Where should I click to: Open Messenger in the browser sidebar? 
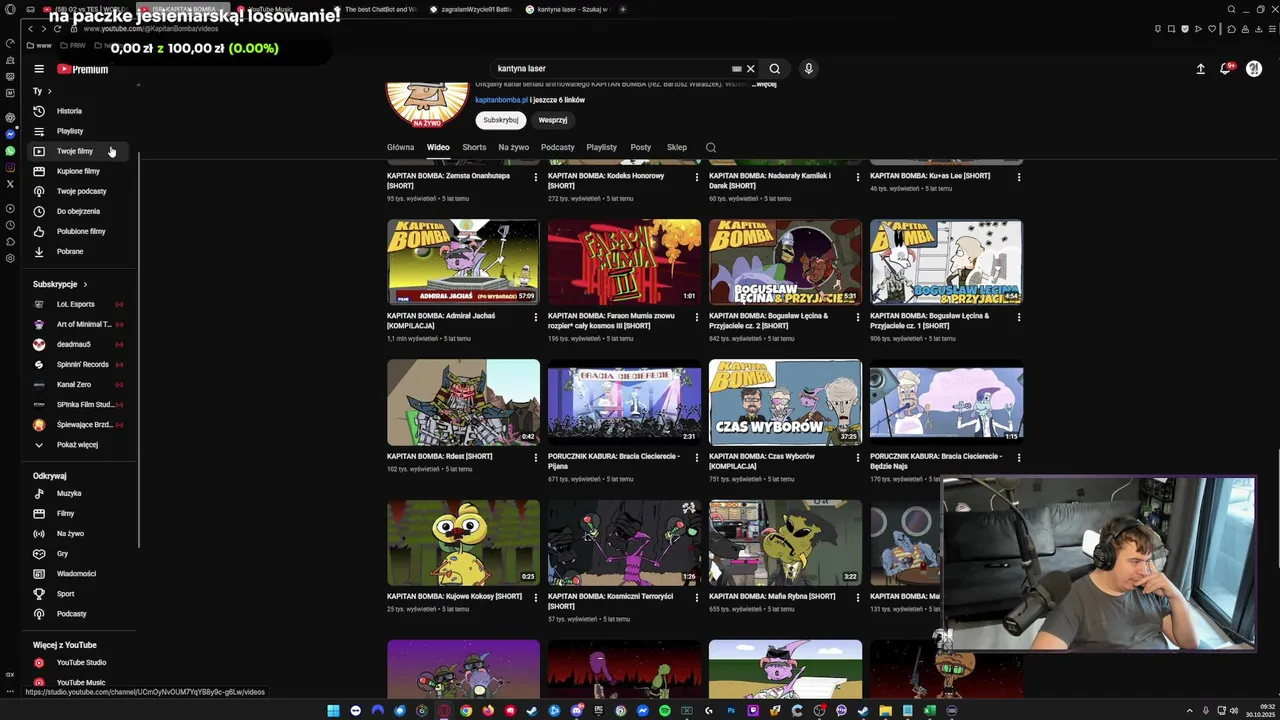pos(10,134)
